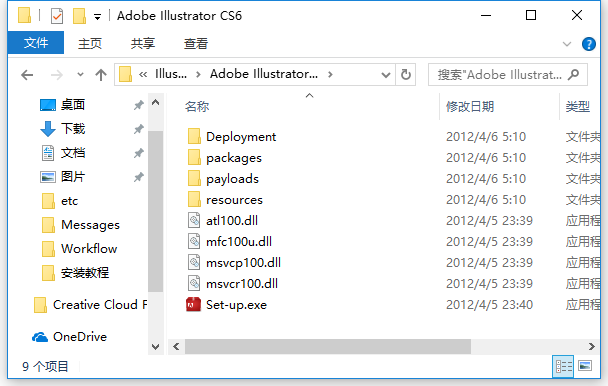Viewport: 608px width, 386px height.
Task: Click the msvcp100.dll file icon
Action: click(194, 262)
